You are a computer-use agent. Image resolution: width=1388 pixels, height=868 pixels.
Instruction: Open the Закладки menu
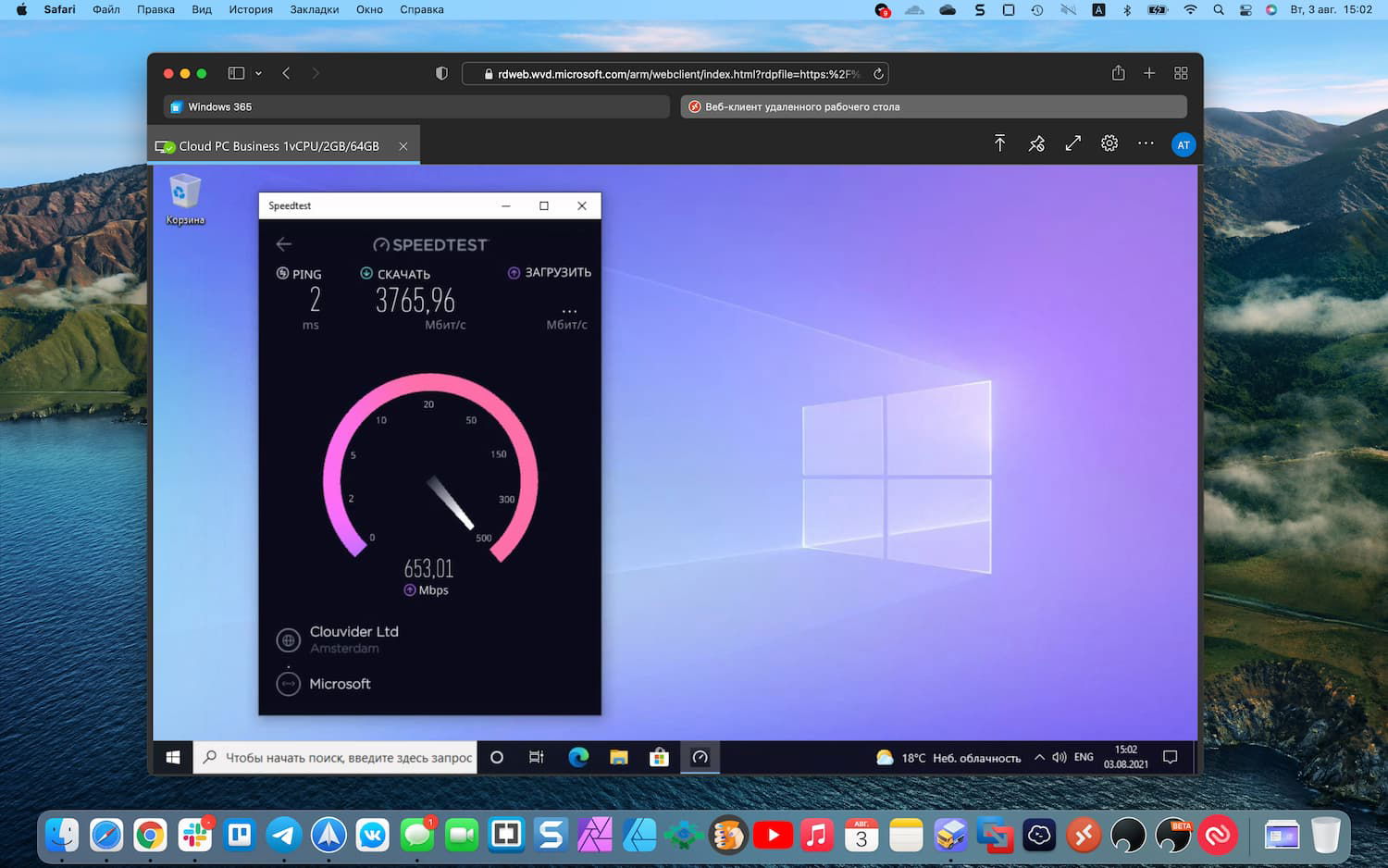coord(315,9)
